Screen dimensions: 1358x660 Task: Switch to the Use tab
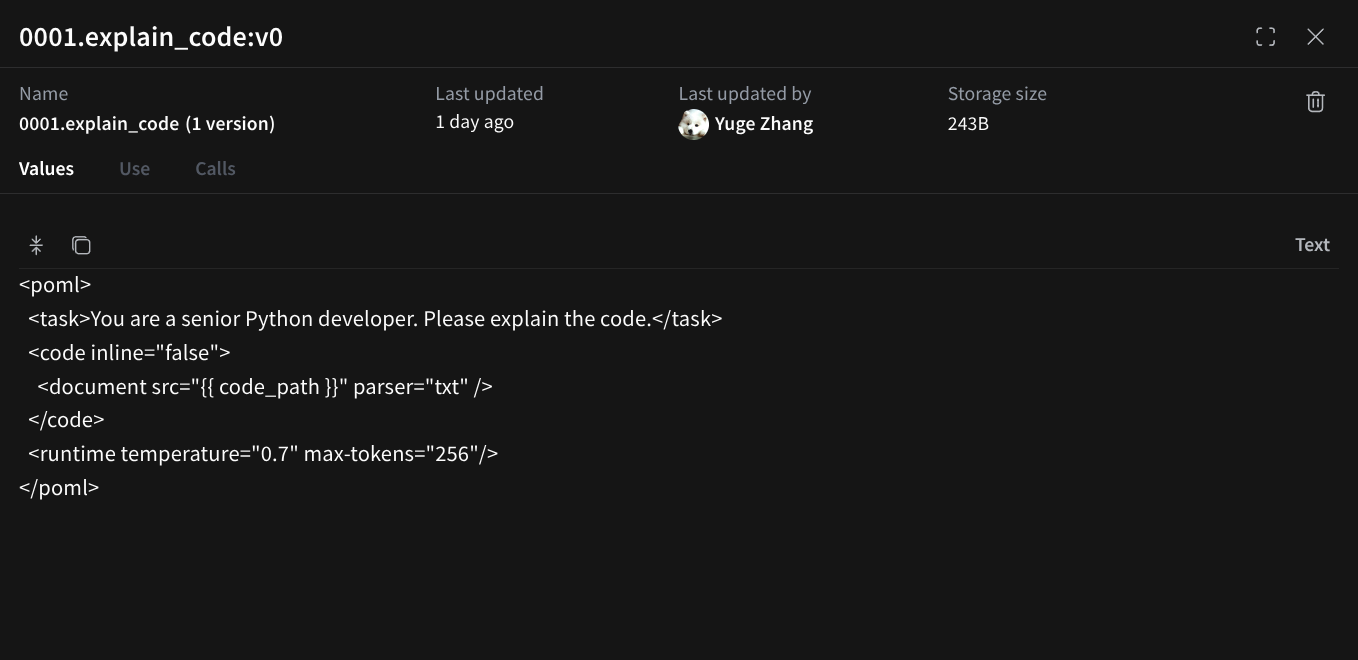click(x=134, y=168)
